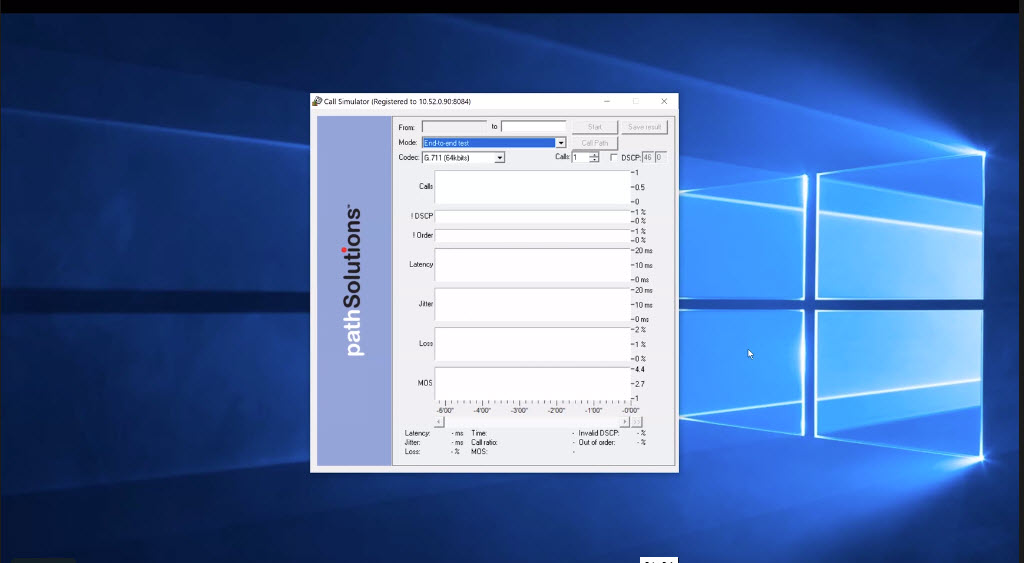Increase Calls count with the up arrow
Image resolution: width=1024 pixels, height=563 pixels.
594,154
